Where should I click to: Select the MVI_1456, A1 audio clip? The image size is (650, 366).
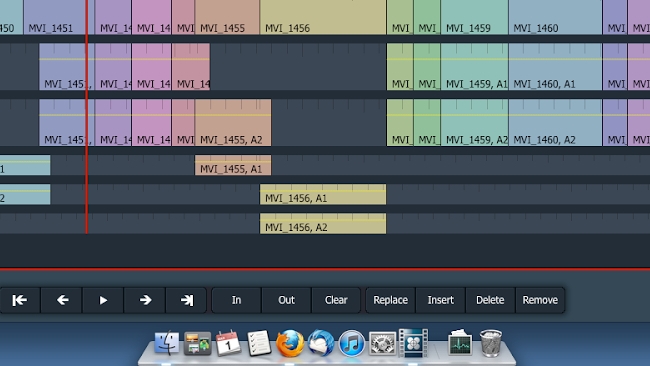coord(323,194)
